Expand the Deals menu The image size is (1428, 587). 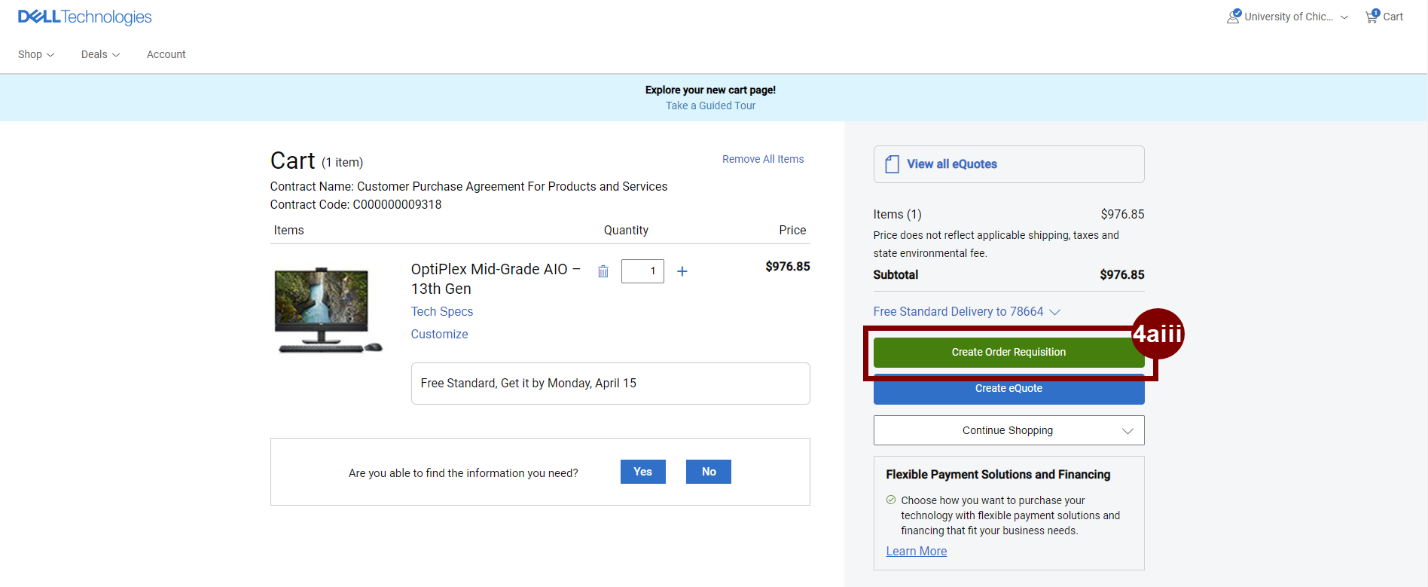click(x=100, y=54)
